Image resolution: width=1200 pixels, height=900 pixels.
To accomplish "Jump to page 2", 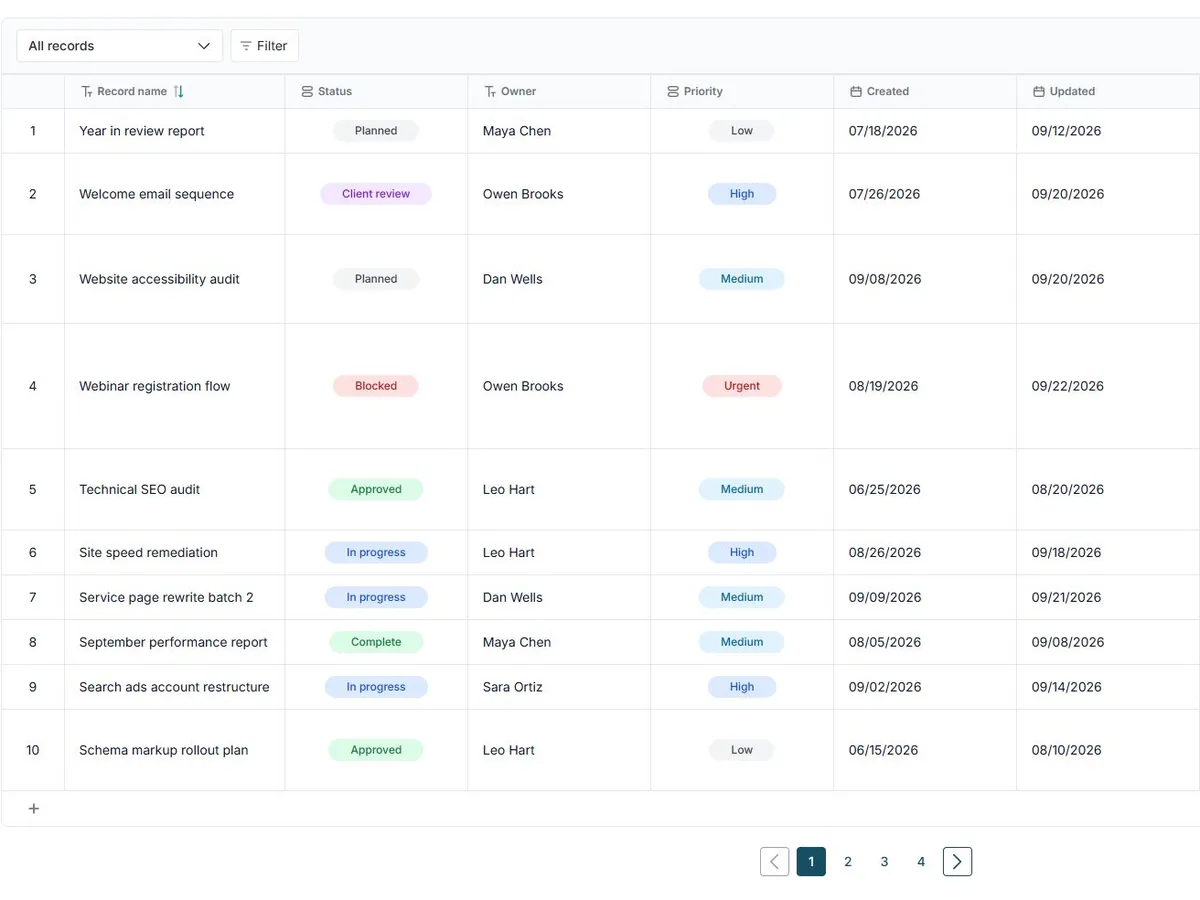I will (848, 862).
